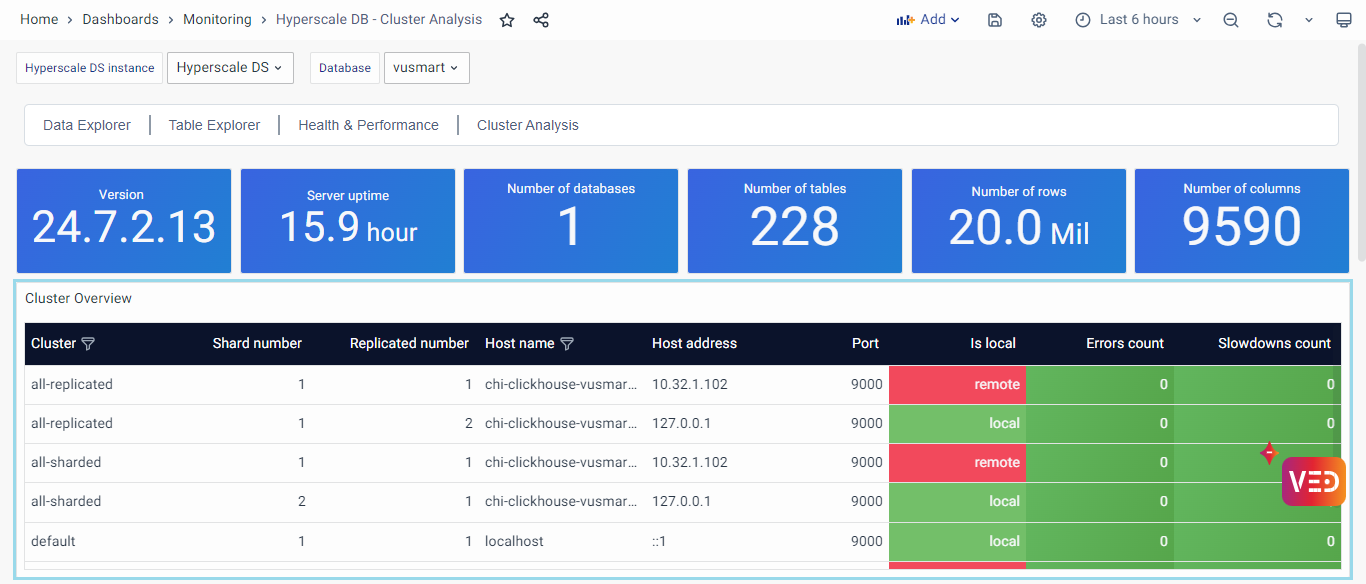Star this dashboard as favorite
The image size is (1366, 584).
[x=507, y=20]
